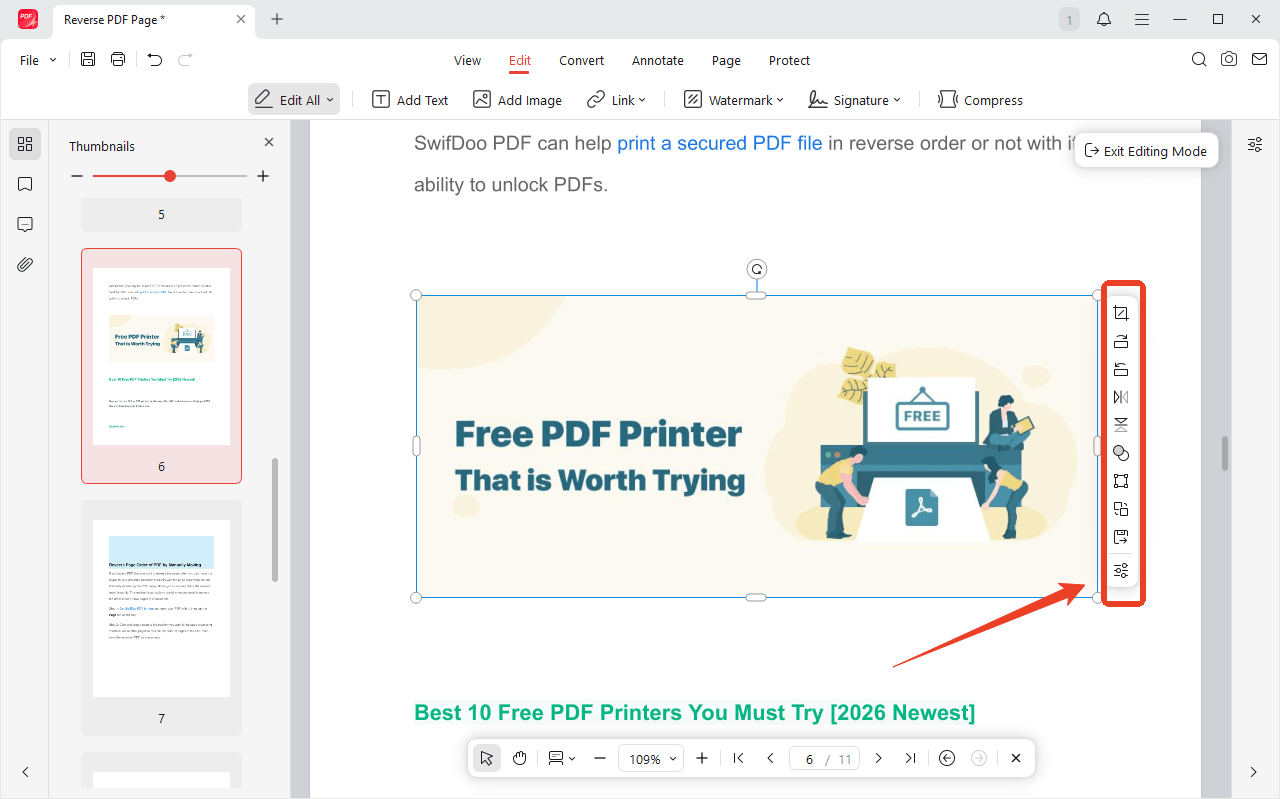Open the Thumbnails panel icon
Screen dimensions: 1280x799
pyautogui.click(x=25, y=144)
